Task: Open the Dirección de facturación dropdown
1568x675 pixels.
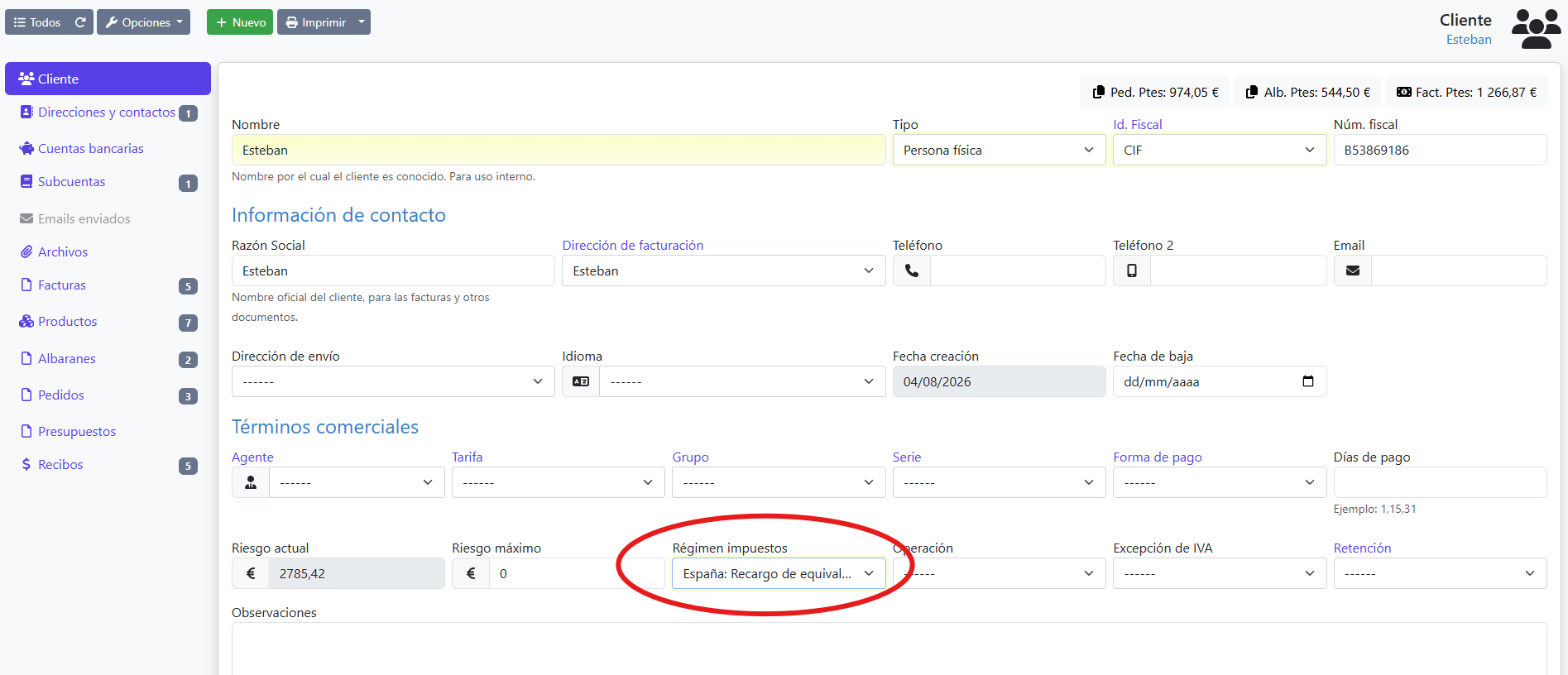Action: (723, 270)
